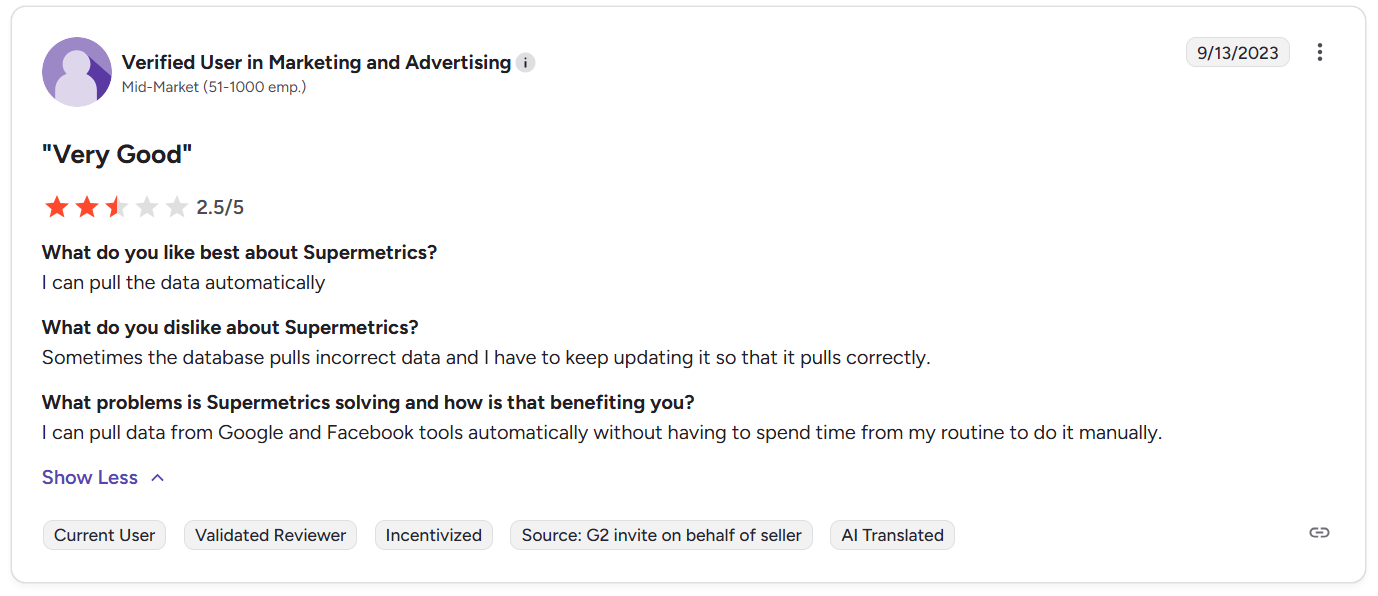
Task: Click the chevron next to Show Less
Action: [157, 478]
